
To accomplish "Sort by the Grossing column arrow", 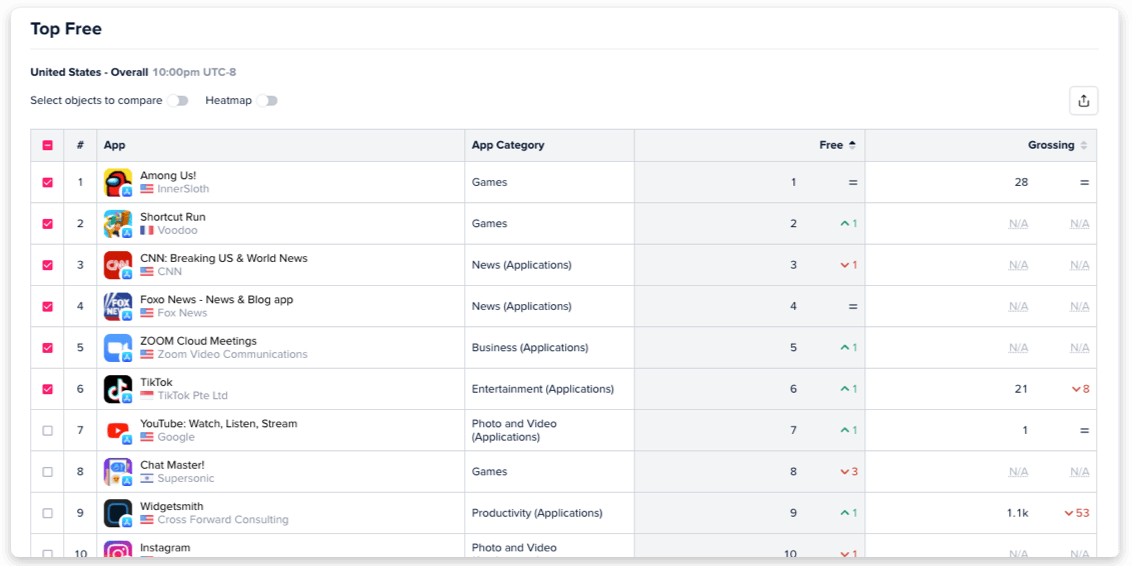I will tap(1083, 145).
